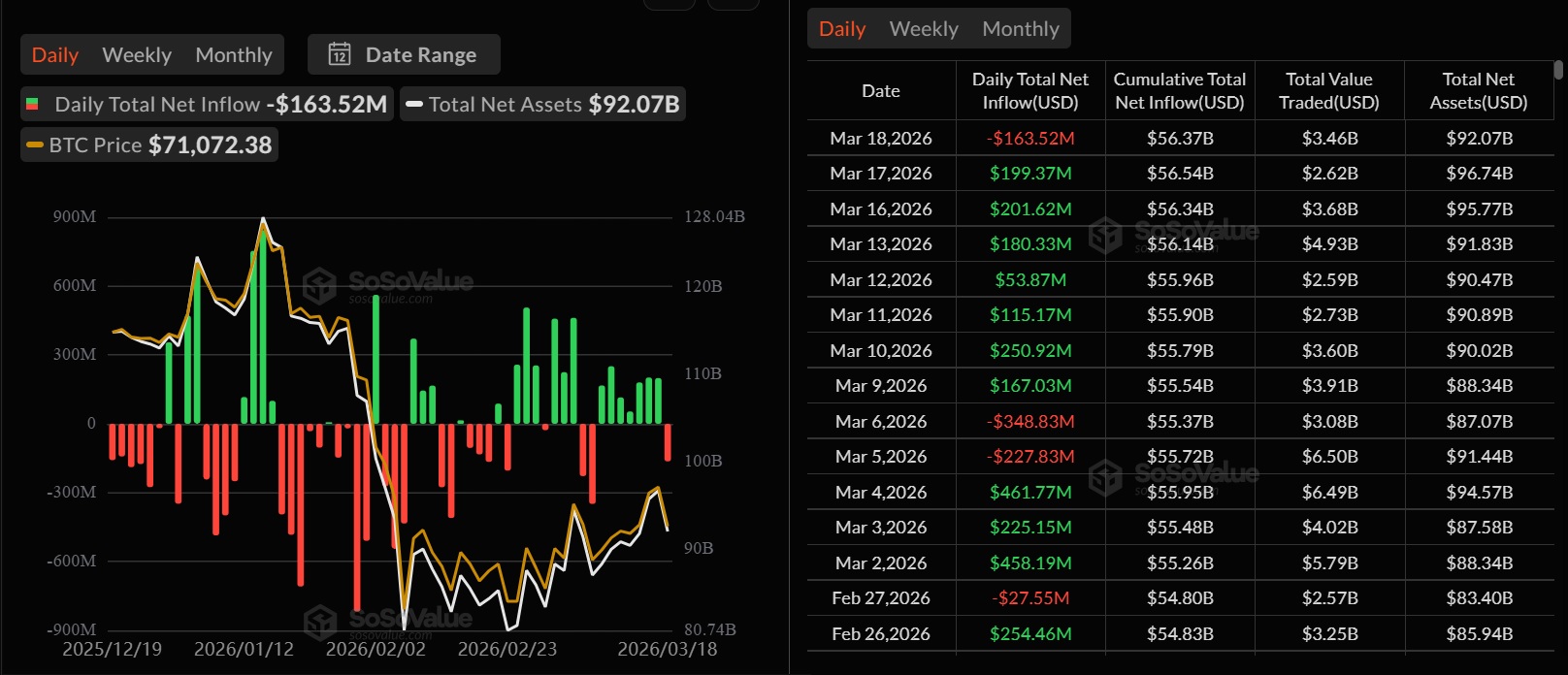Click the -$27.55M outflow value
This screenshot has height=675, width=1568.
pyautogui.click(x=1030, y=598)
